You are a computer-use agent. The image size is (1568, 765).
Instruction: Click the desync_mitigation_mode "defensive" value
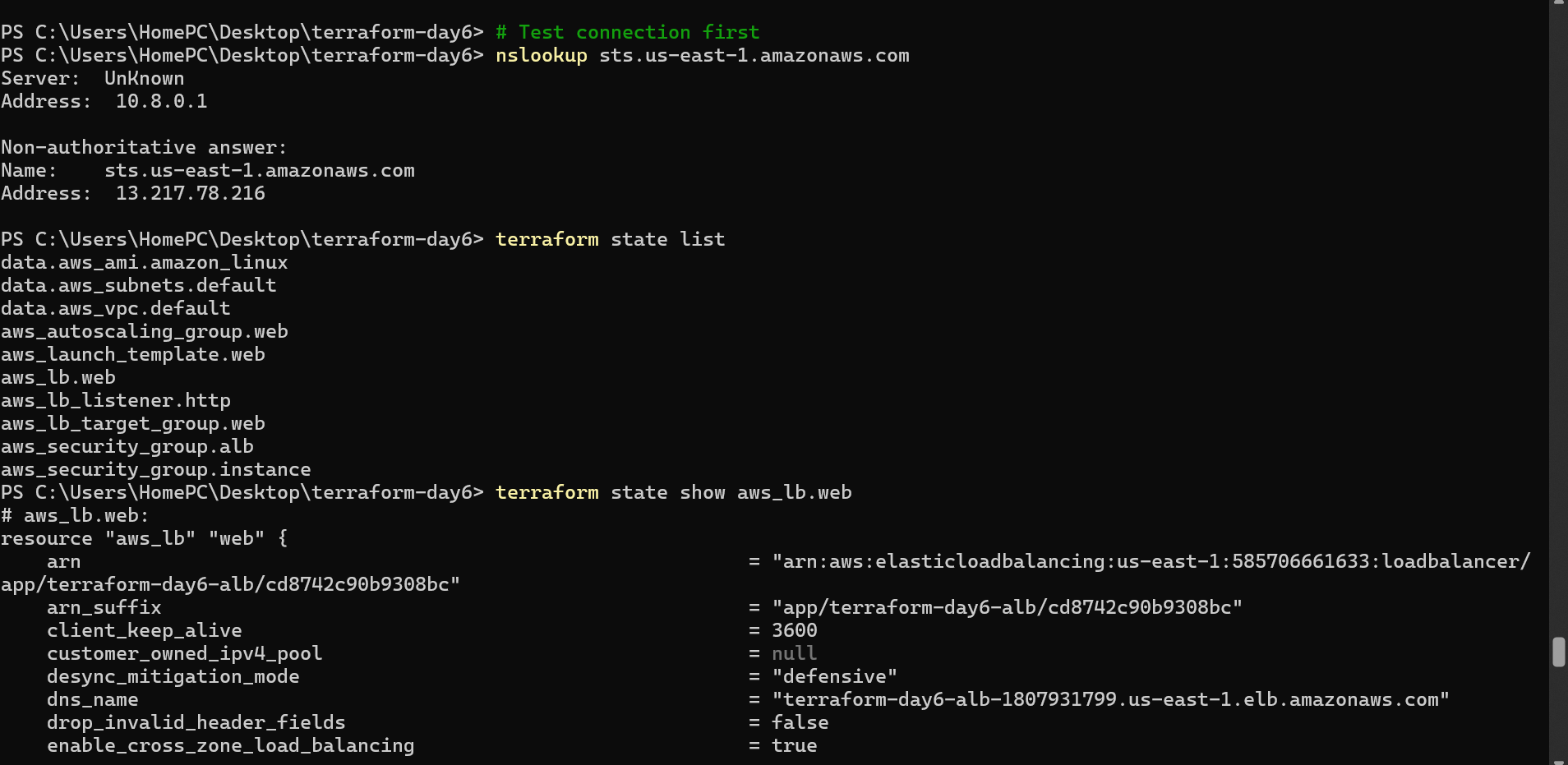834,677
